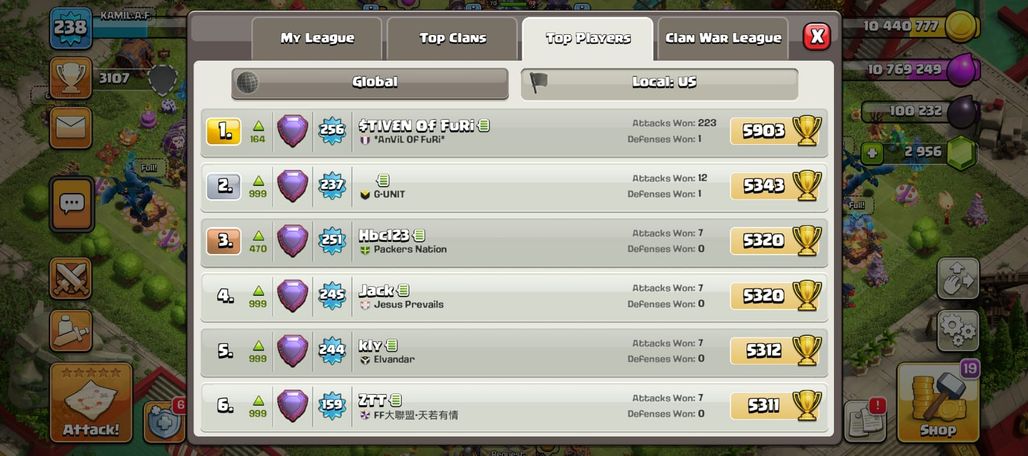Select the Local: US leaderboard toggle
The width and height of the screenshot is (1028, 456).
[660, 83]
